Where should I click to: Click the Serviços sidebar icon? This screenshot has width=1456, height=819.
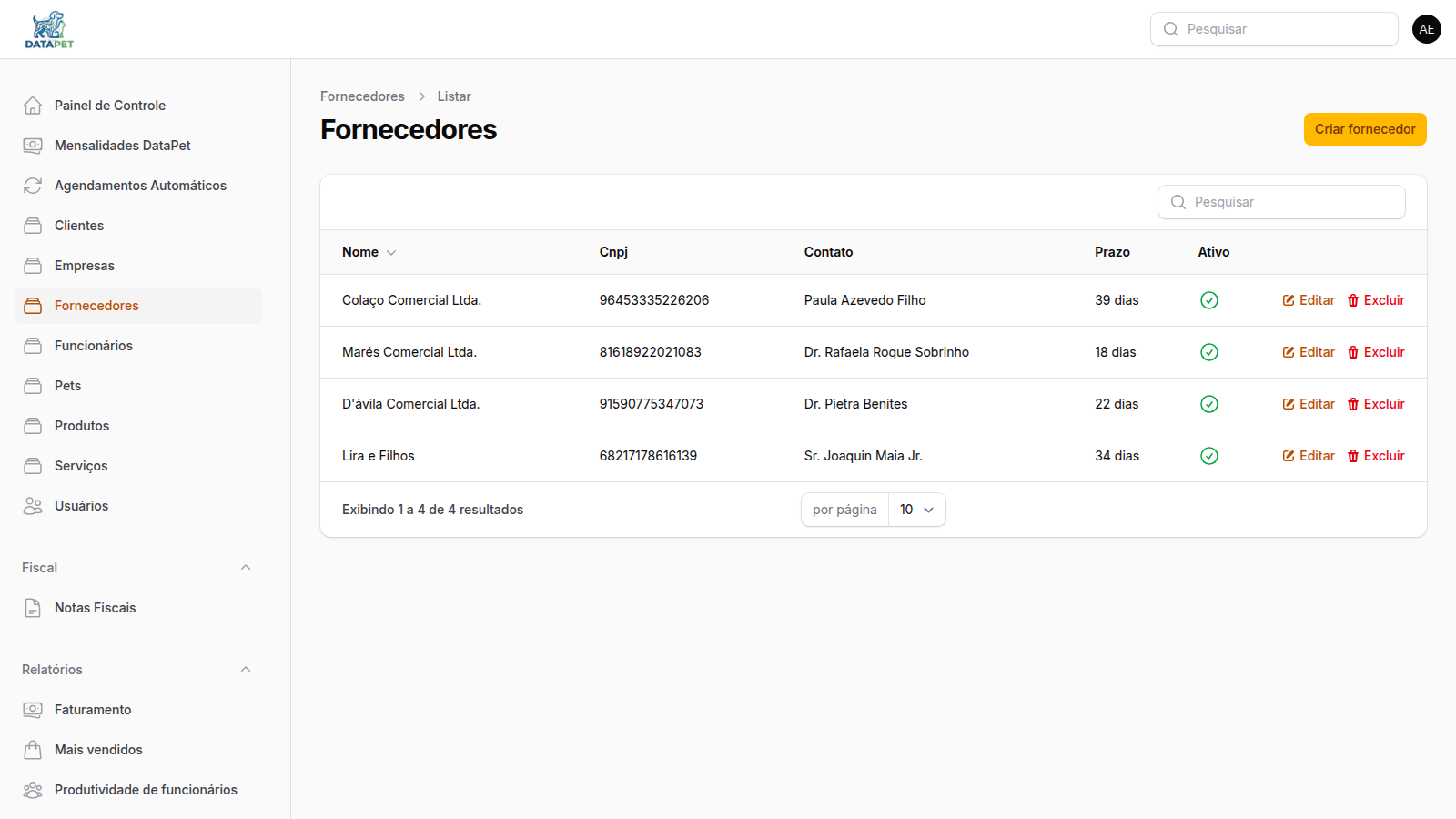pyautogui.click(x=33, y=466)
